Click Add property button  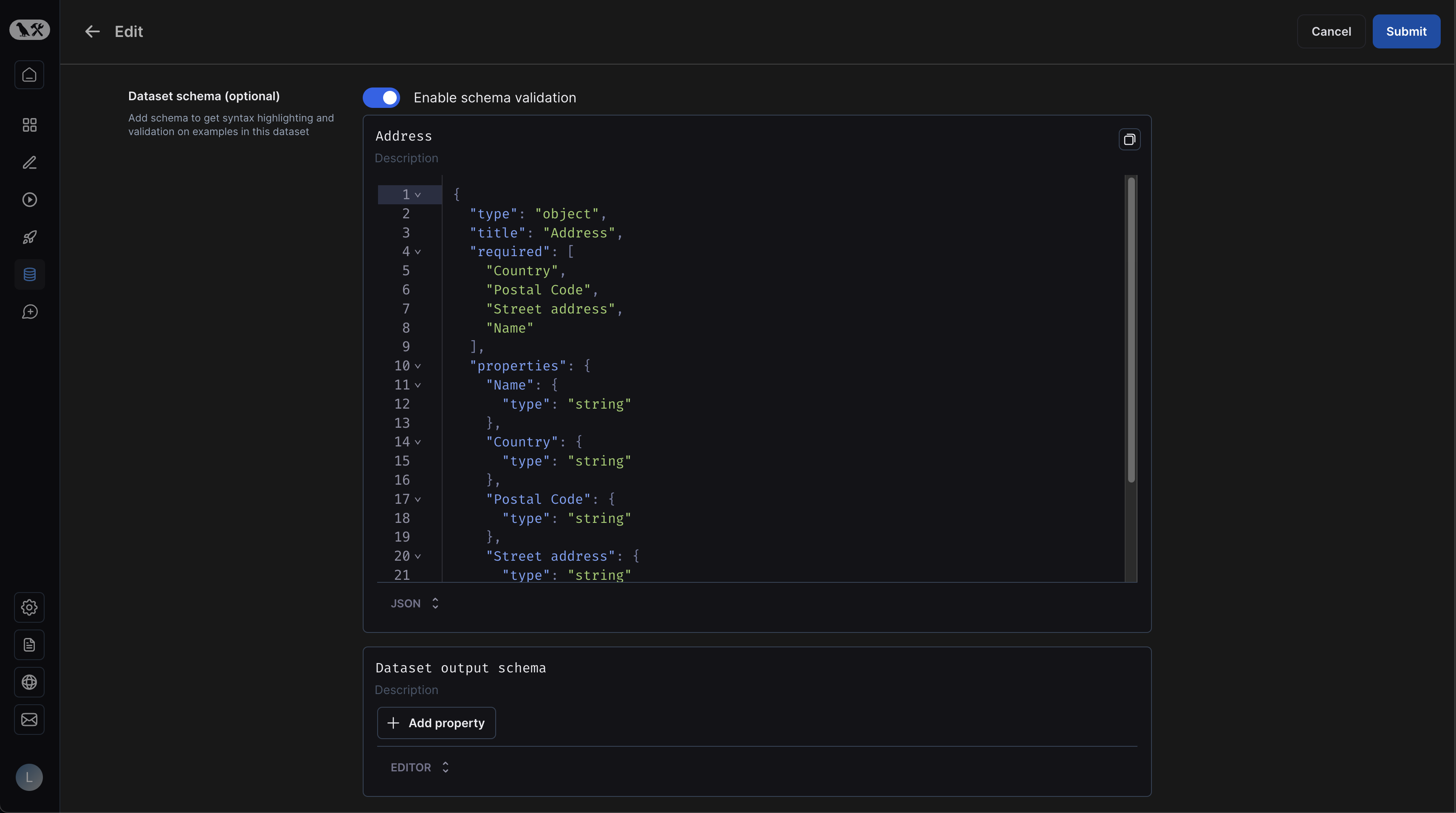[436, 723]
